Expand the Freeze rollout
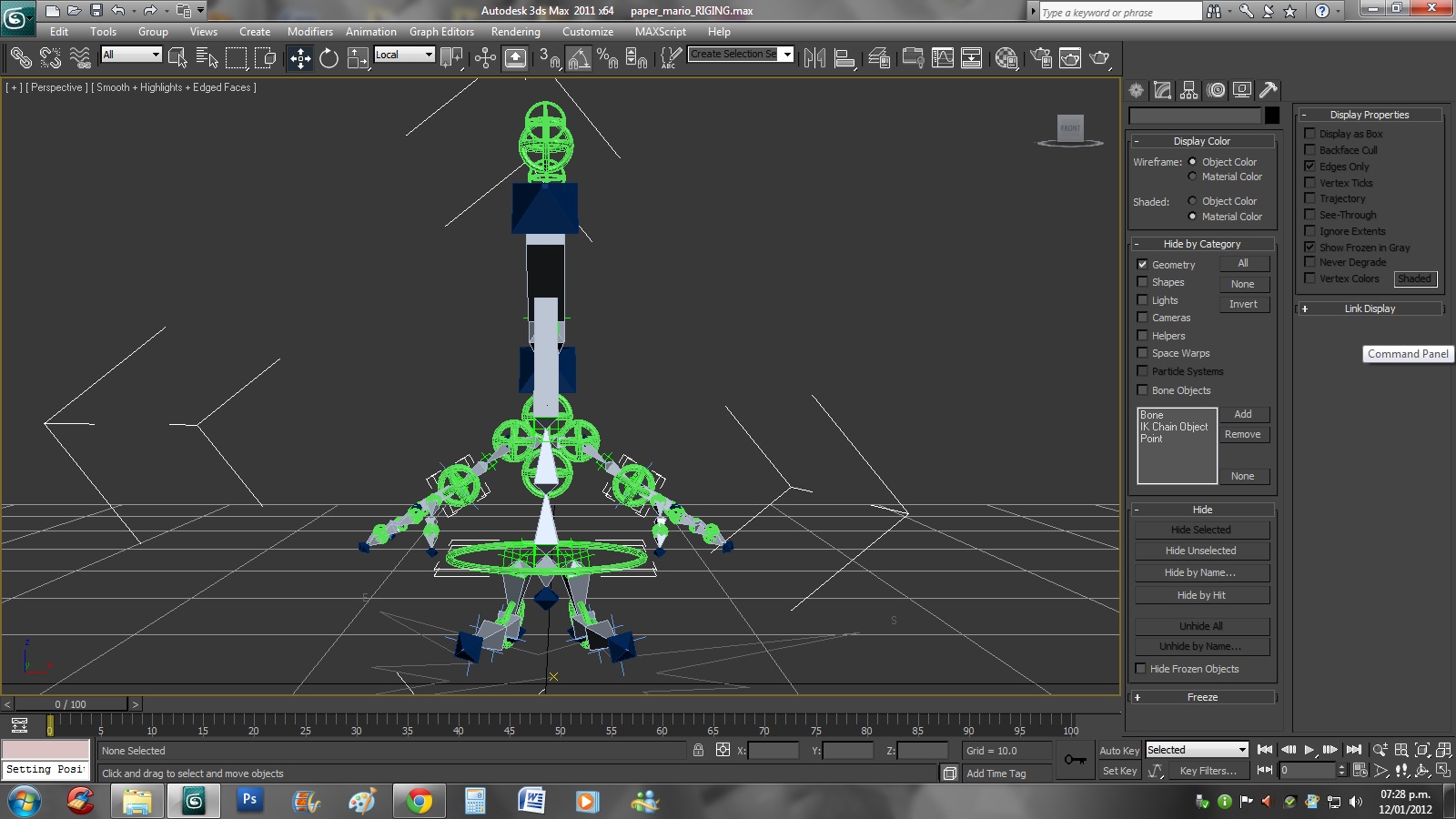The height and width of the screenshot is (819, 1456). (x=1202, y=697)
